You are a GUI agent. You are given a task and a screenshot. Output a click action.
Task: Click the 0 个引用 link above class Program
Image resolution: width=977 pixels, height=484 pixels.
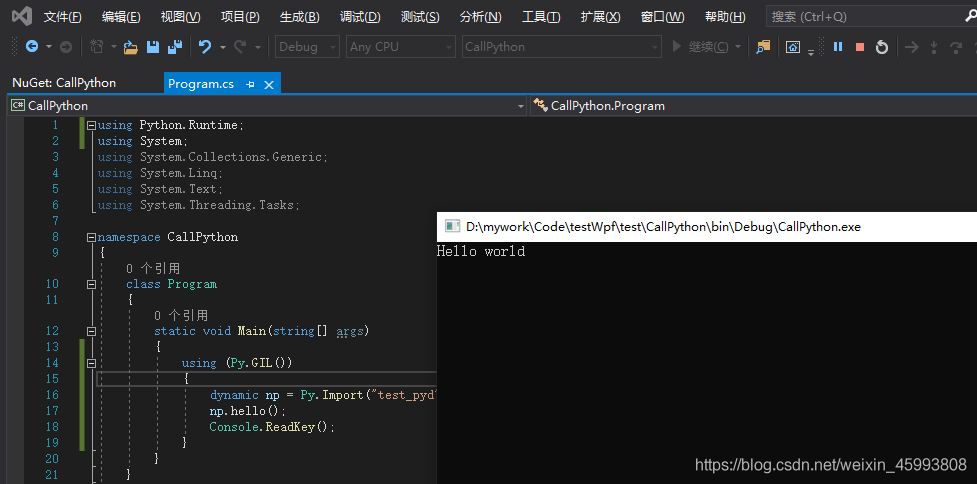pyautogui.click(x=153, y=268)
